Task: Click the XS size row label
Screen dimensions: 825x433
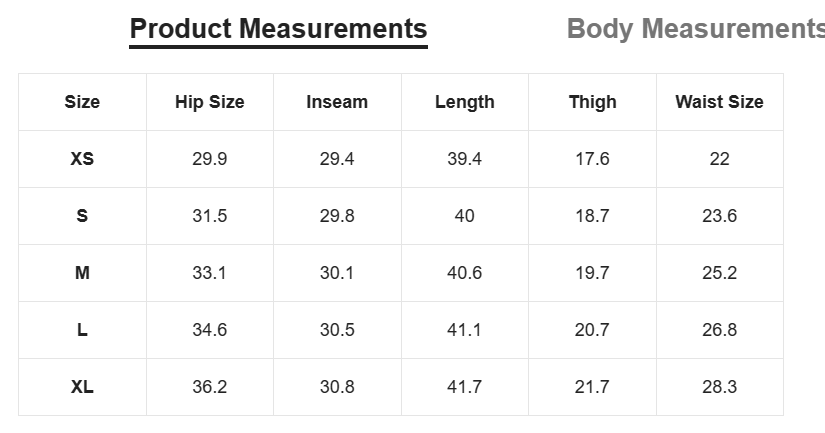Action: (82, 159)
